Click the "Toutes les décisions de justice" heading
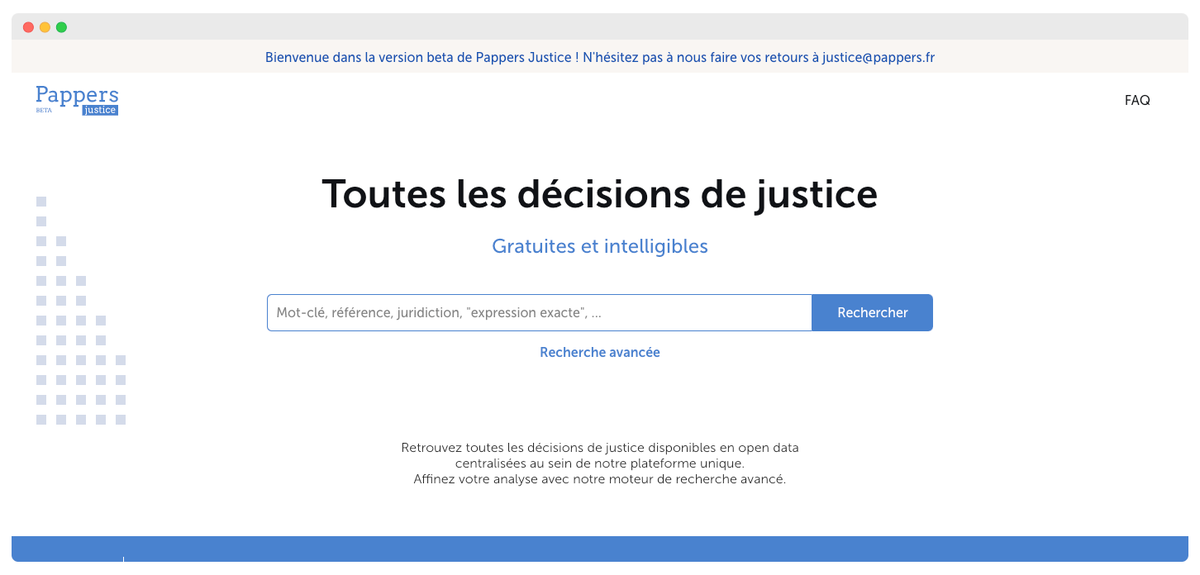 599,194
